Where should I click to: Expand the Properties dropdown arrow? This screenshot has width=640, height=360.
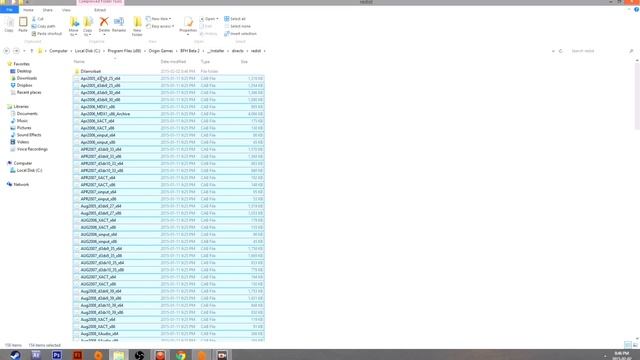[188, 35]
